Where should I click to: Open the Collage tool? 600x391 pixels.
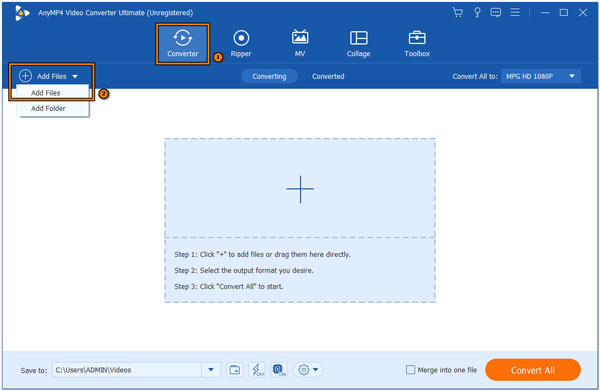pyautogui.click(x=358, y=44)
